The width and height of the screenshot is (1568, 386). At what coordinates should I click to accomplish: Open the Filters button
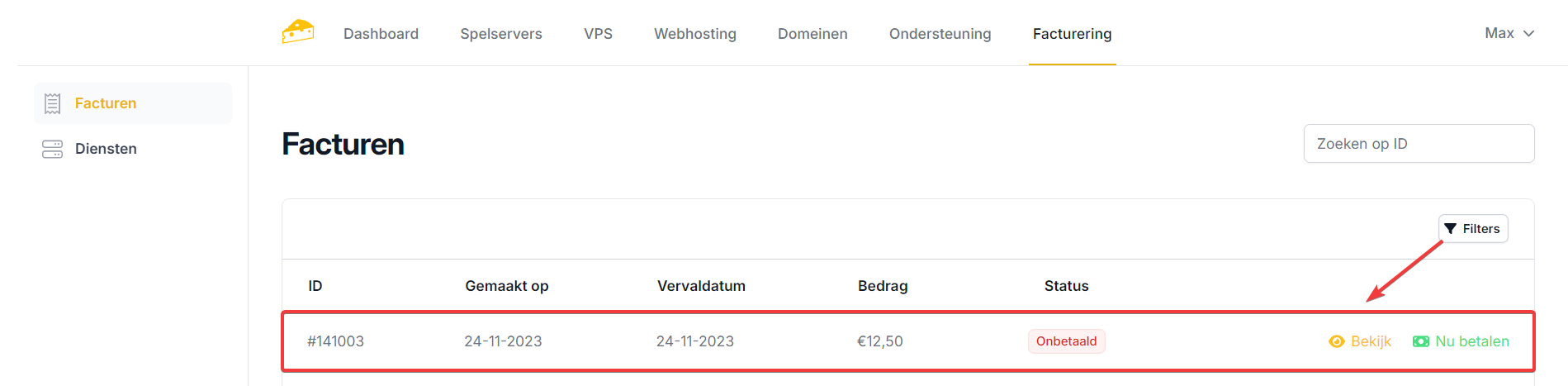(1473, 229)
